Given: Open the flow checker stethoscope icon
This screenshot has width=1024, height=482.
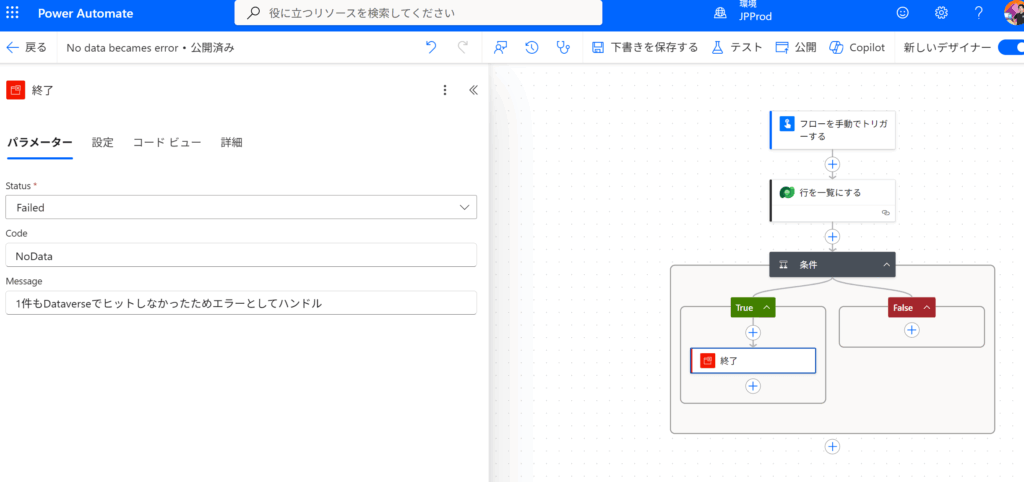Looking at the screenshot, I should pos(564,47).
